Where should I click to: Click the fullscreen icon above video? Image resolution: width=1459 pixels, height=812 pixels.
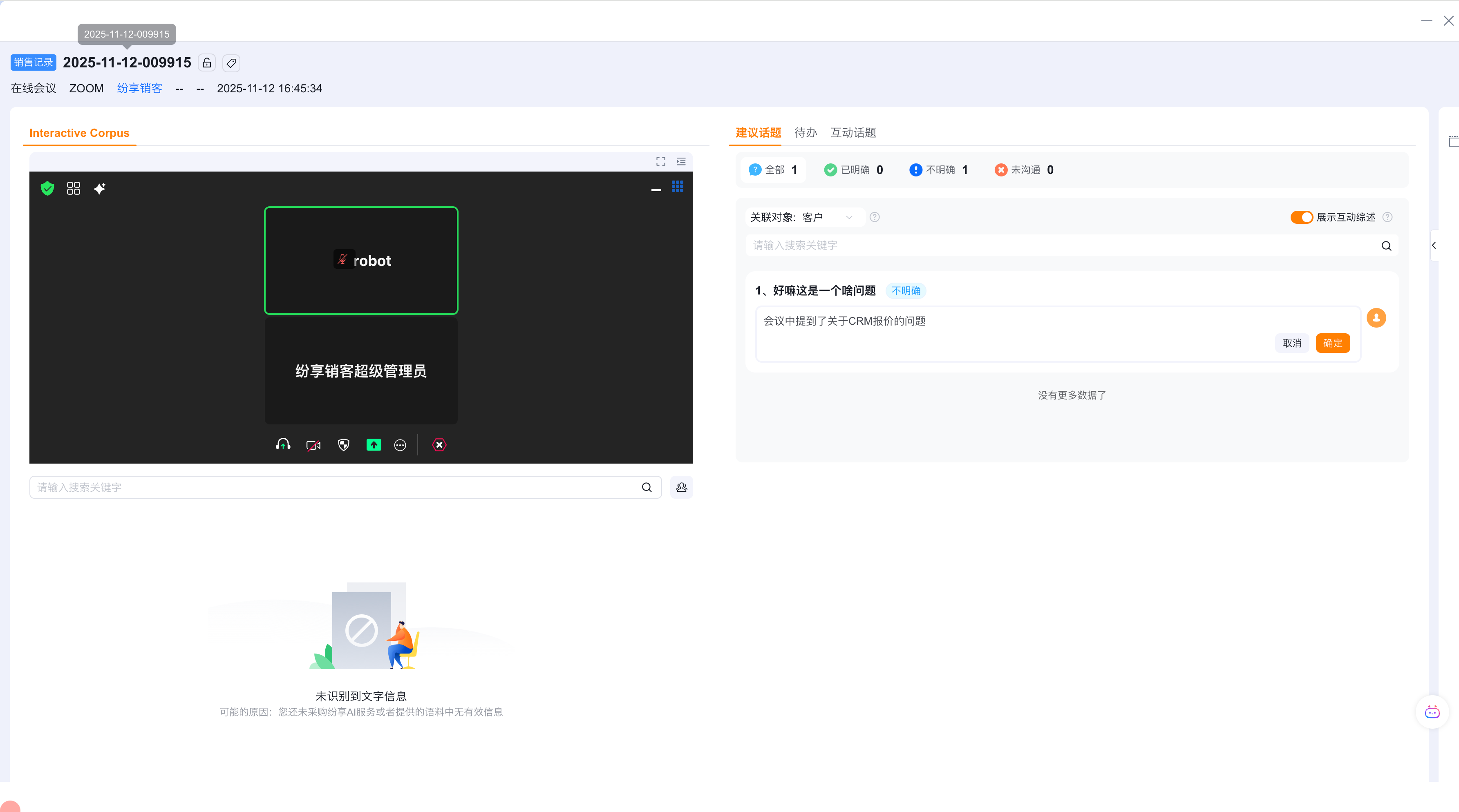660,161
